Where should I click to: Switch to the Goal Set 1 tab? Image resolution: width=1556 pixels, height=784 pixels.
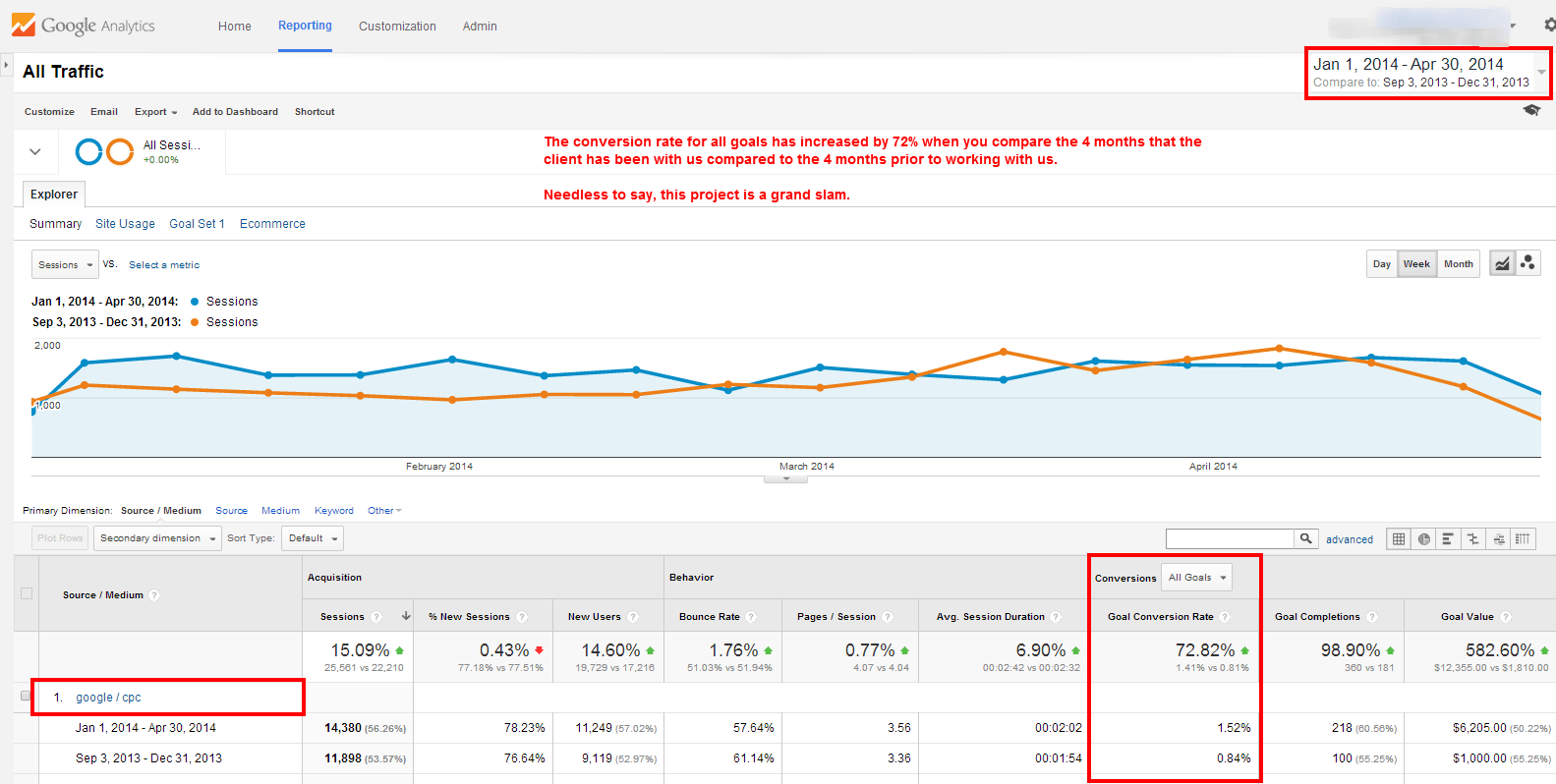197,224
